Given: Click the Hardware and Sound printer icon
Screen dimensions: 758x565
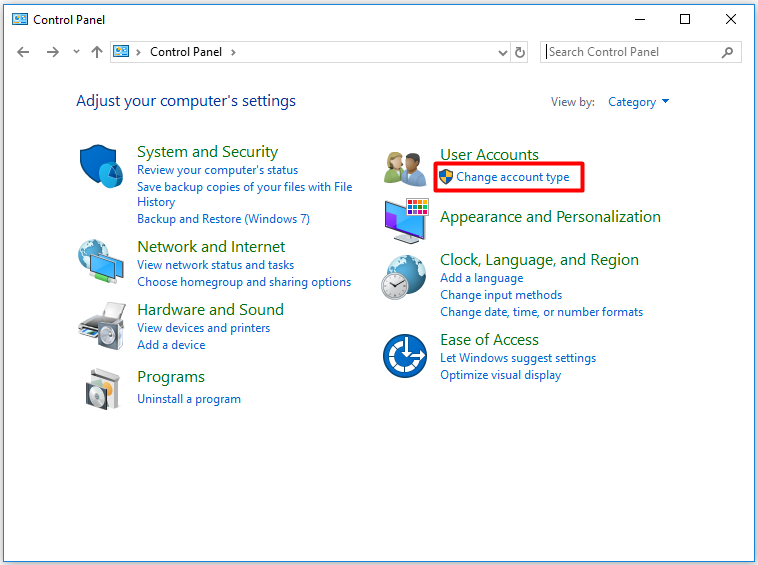Looking at the screenshot, I should [x=100, y=323].
